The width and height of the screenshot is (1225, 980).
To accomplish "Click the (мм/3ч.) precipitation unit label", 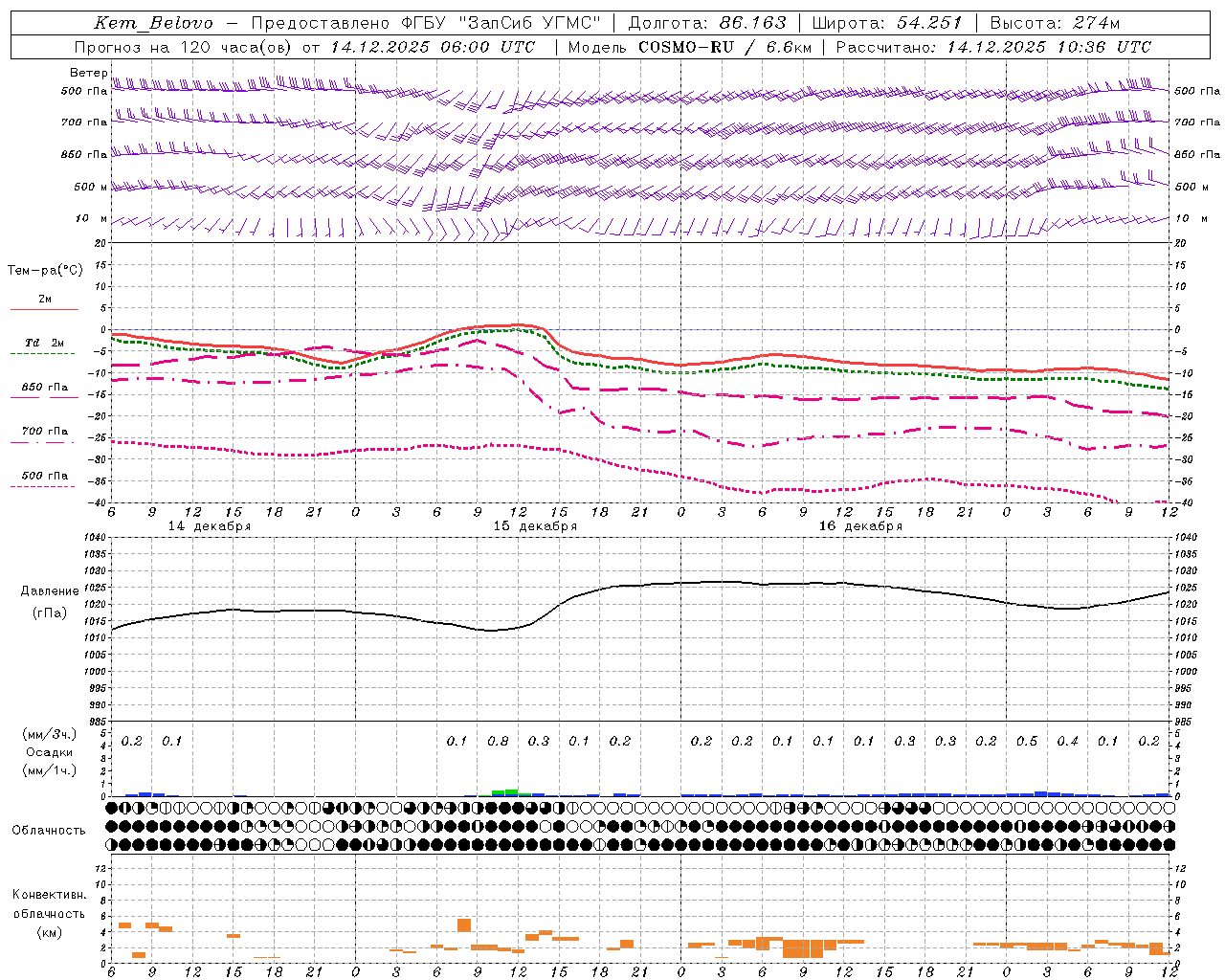I will tap(50, 734).
